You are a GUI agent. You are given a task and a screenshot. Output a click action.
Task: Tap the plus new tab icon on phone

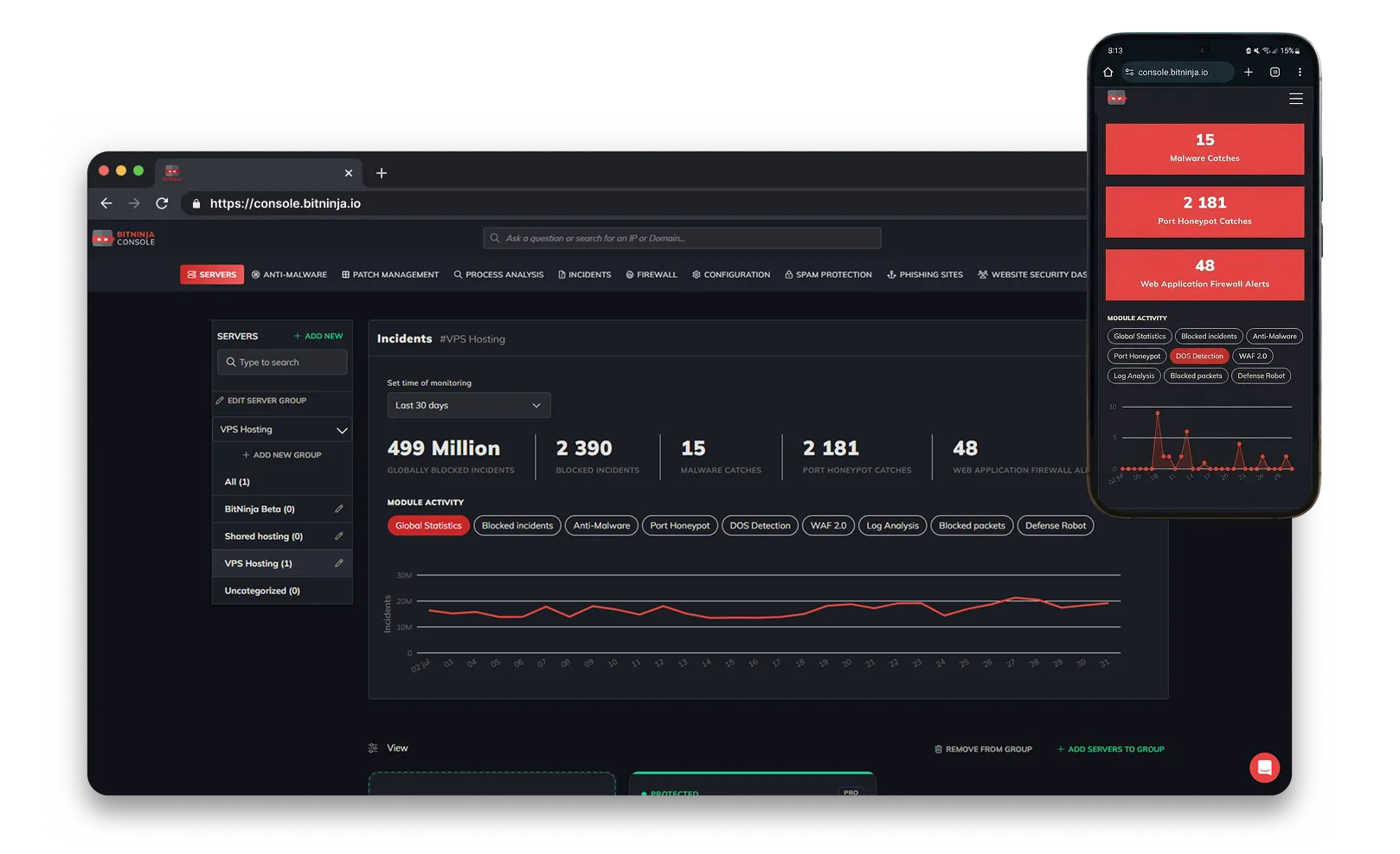pyautogui.click(x=1249, y=73)
